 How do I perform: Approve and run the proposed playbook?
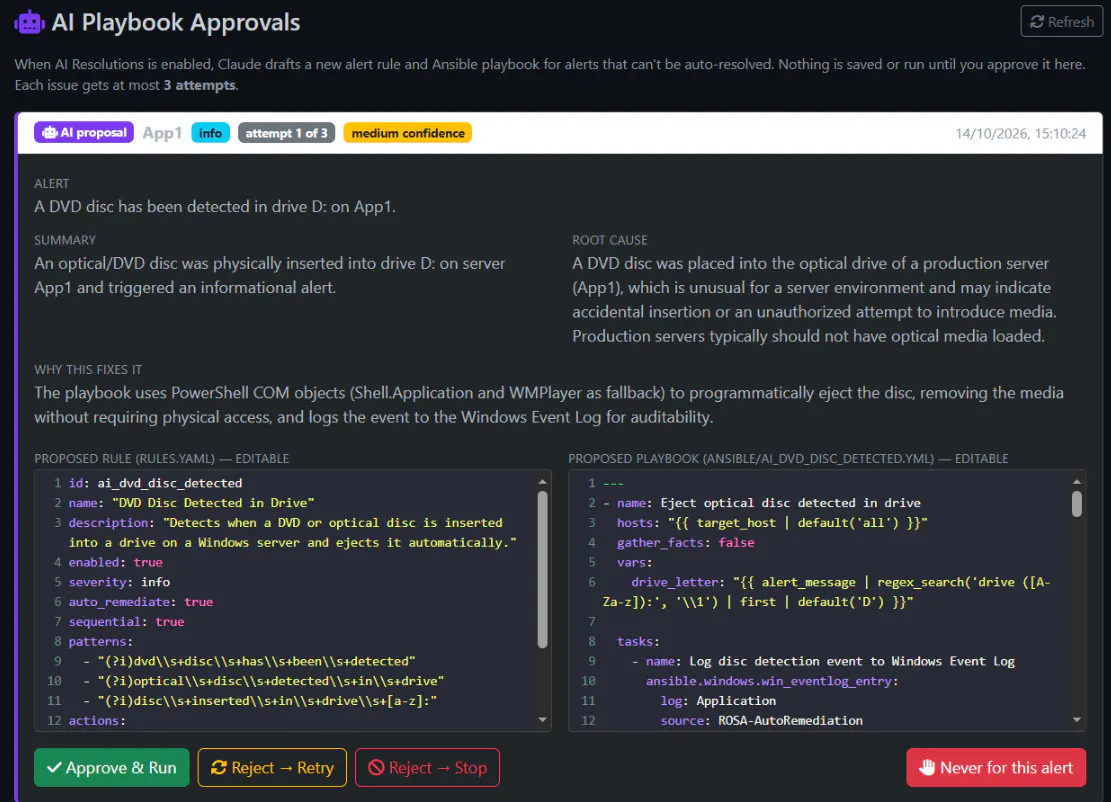(x=112, y=767)
